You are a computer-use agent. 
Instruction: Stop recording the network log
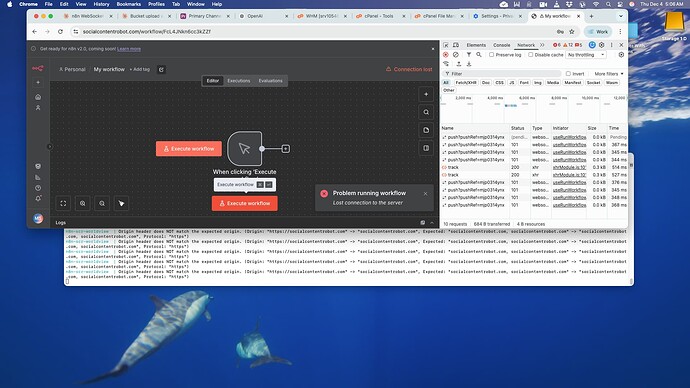tap(446, 55)
